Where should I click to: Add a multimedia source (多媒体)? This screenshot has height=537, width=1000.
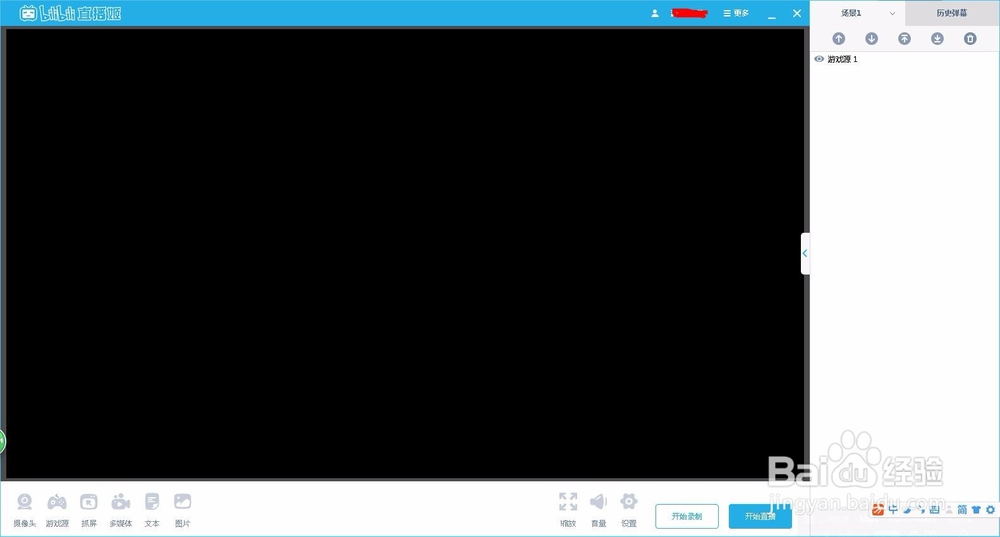121,510
